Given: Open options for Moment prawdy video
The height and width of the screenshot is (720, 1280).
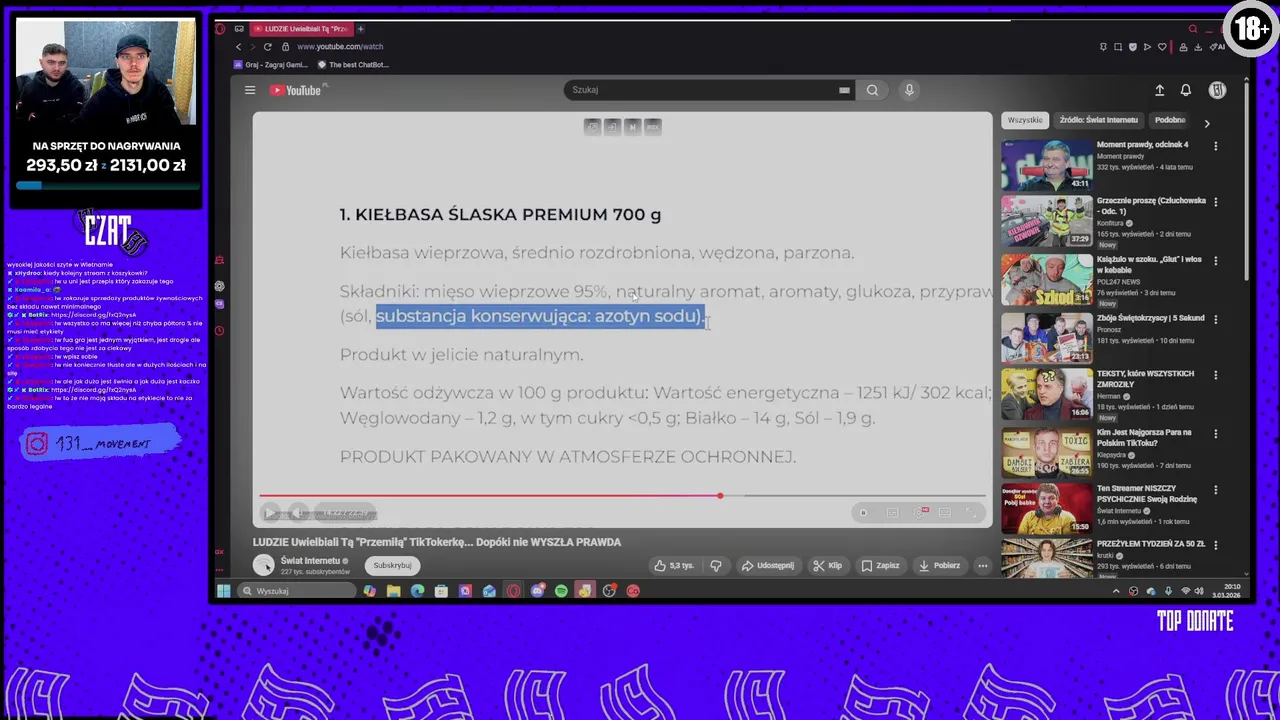Looking at the screenshot, I should click(x=1216, y=146).
